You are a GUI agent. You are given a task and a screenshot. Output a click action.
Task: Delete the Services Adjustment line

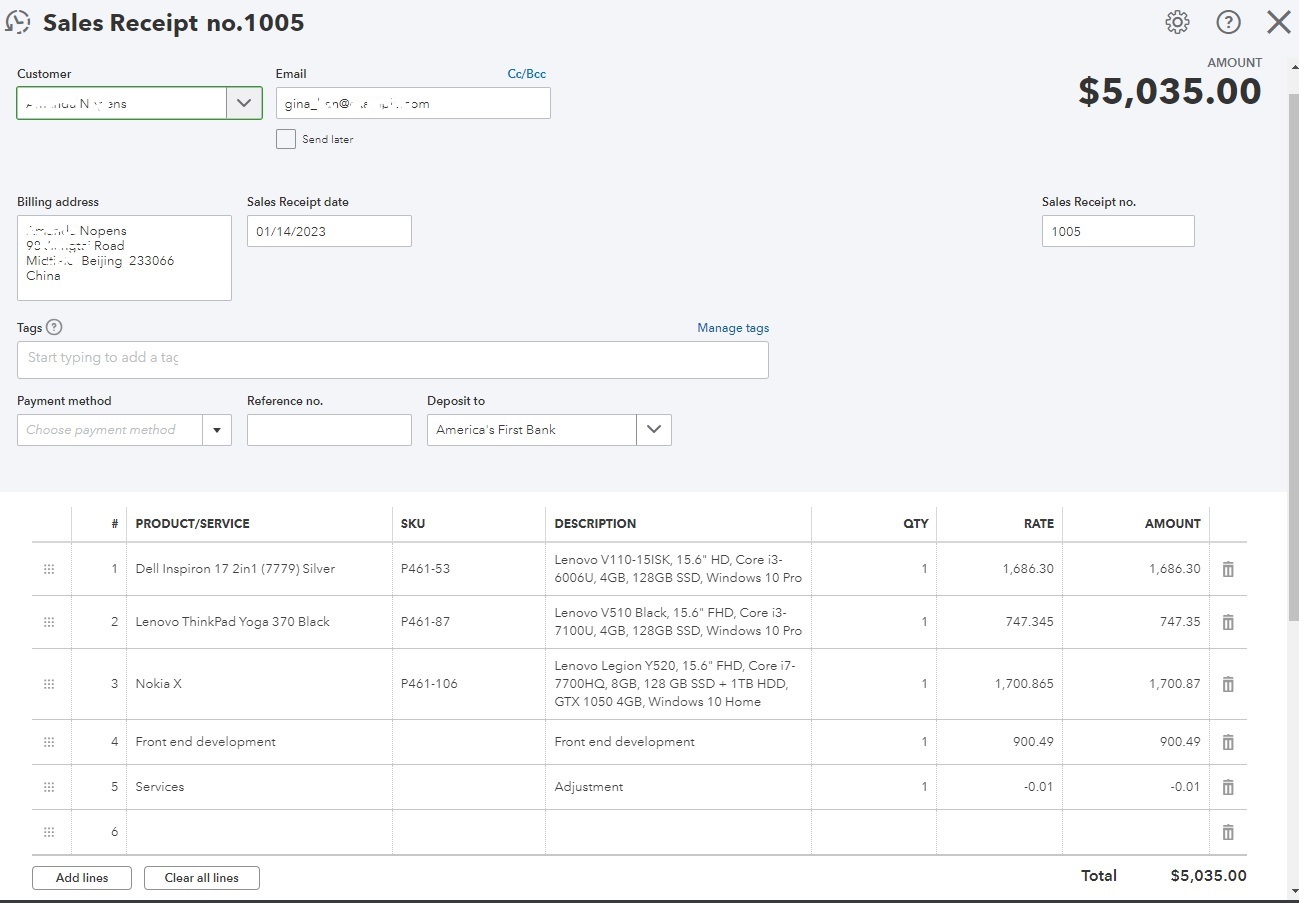(1228, 787)
